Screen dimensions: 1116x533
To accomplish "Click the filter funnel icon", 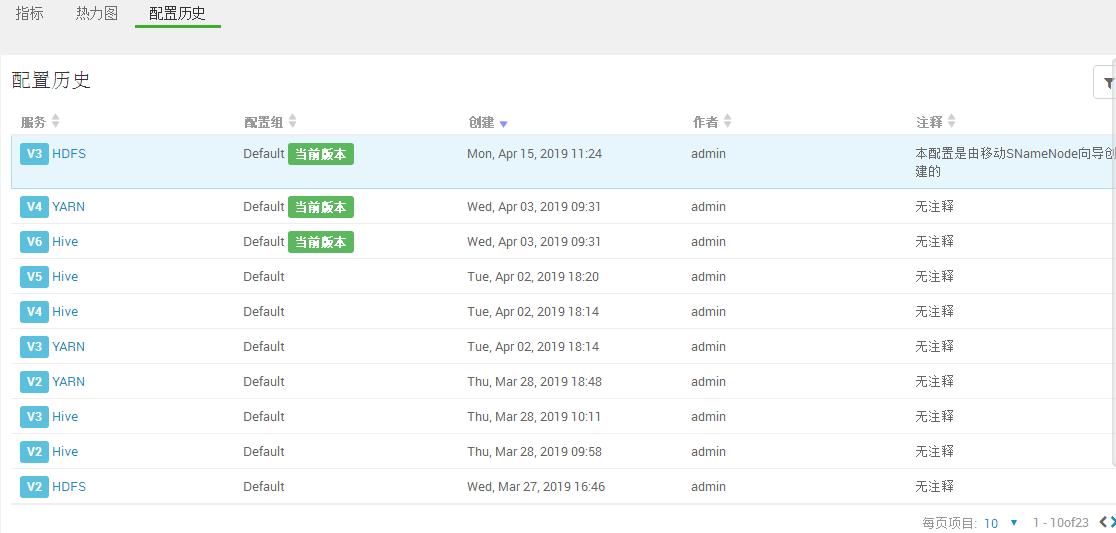I will (1107, 83).
